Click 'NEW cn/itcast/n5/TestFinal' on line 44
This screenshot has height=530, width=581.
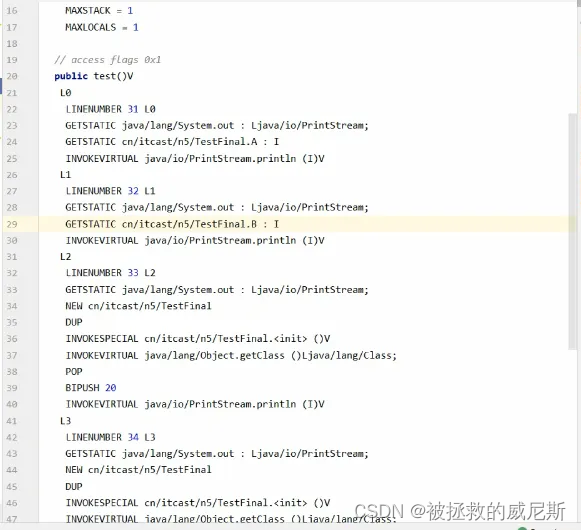pyautogui.click(x=138, y=470)
